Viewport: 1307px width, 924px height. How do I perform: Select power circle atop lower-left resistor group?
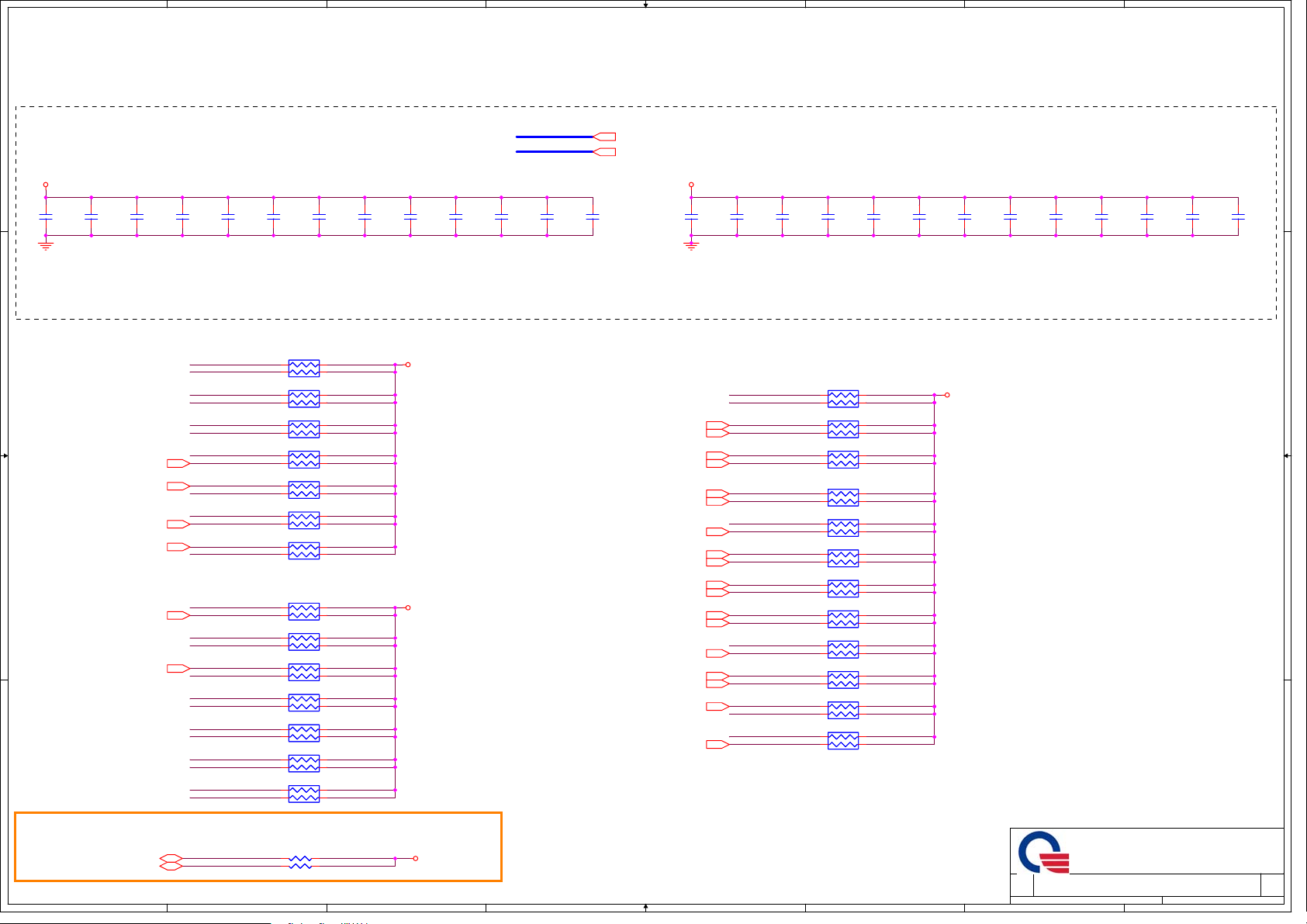click(408, 607)
